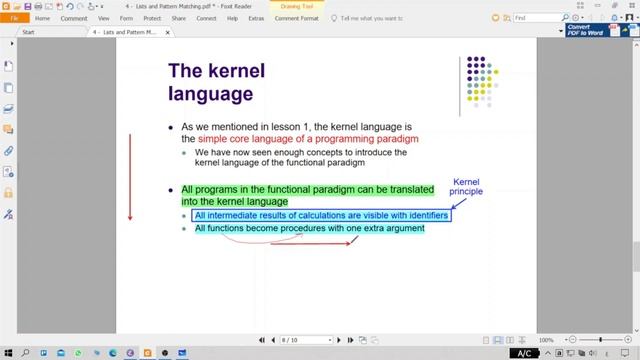Open the notification bell dropdown
The height and width of the screenshot is (360, 640).
point(616,18)
